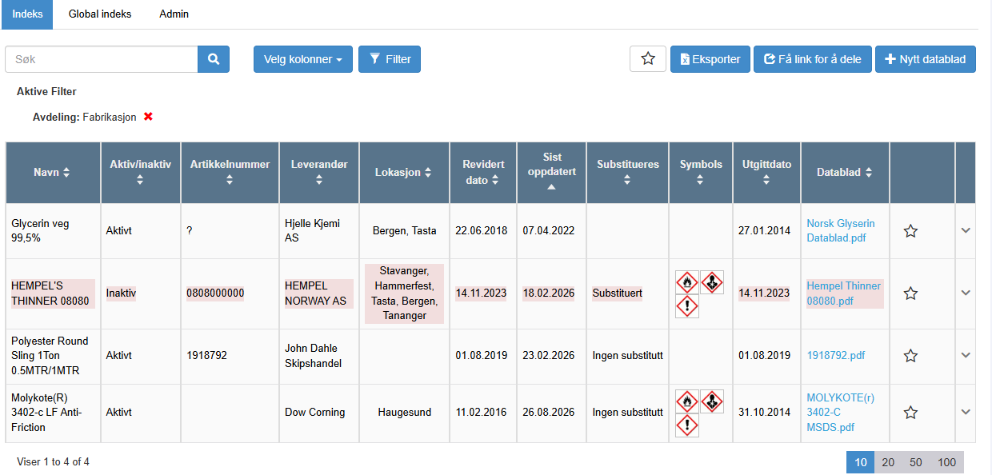The width and height of the screenshot is (992, 475).
Task: Click health hazard symbol in Molykote row
Action: (712, 400)
